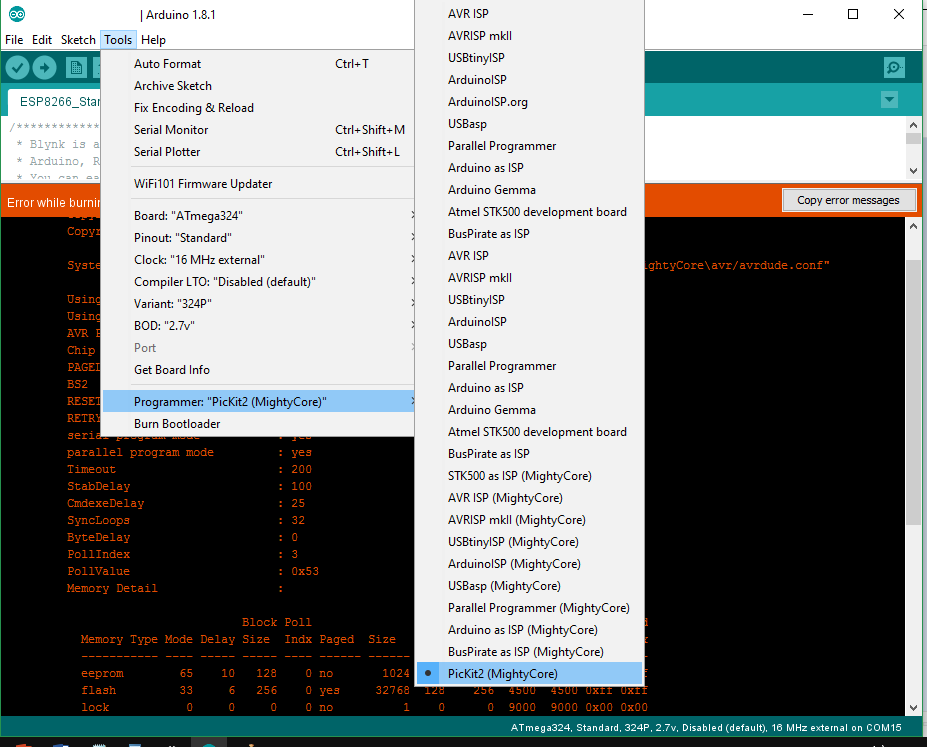Open WiFi101 Firmware Updater

point(258,184)
